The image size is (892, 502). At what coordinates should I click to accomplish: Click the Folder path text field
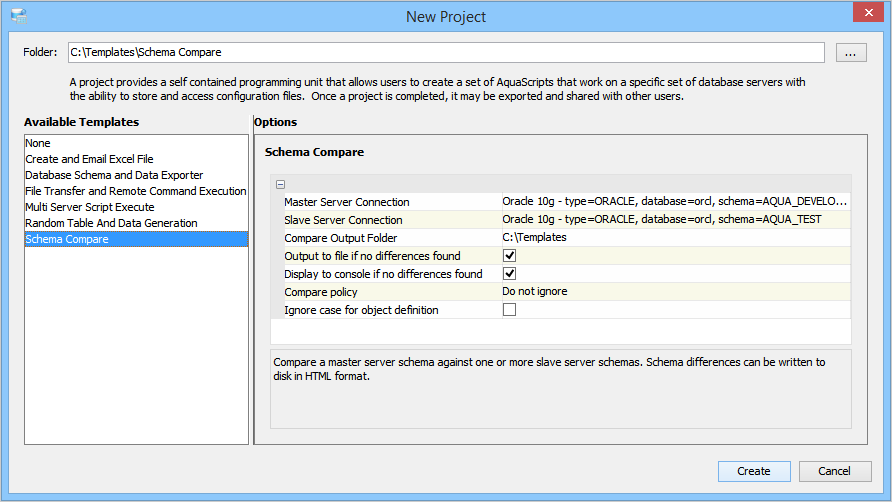point(445,52)
